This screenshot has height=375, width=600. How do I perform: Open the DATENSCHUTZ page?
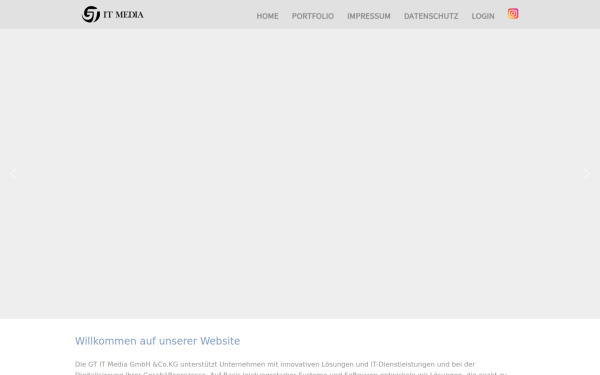431,16
